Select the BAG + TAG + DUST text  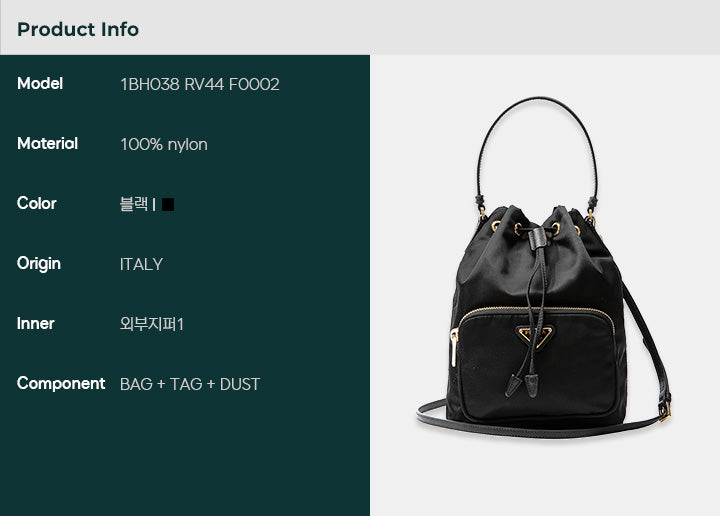(190, 384)
